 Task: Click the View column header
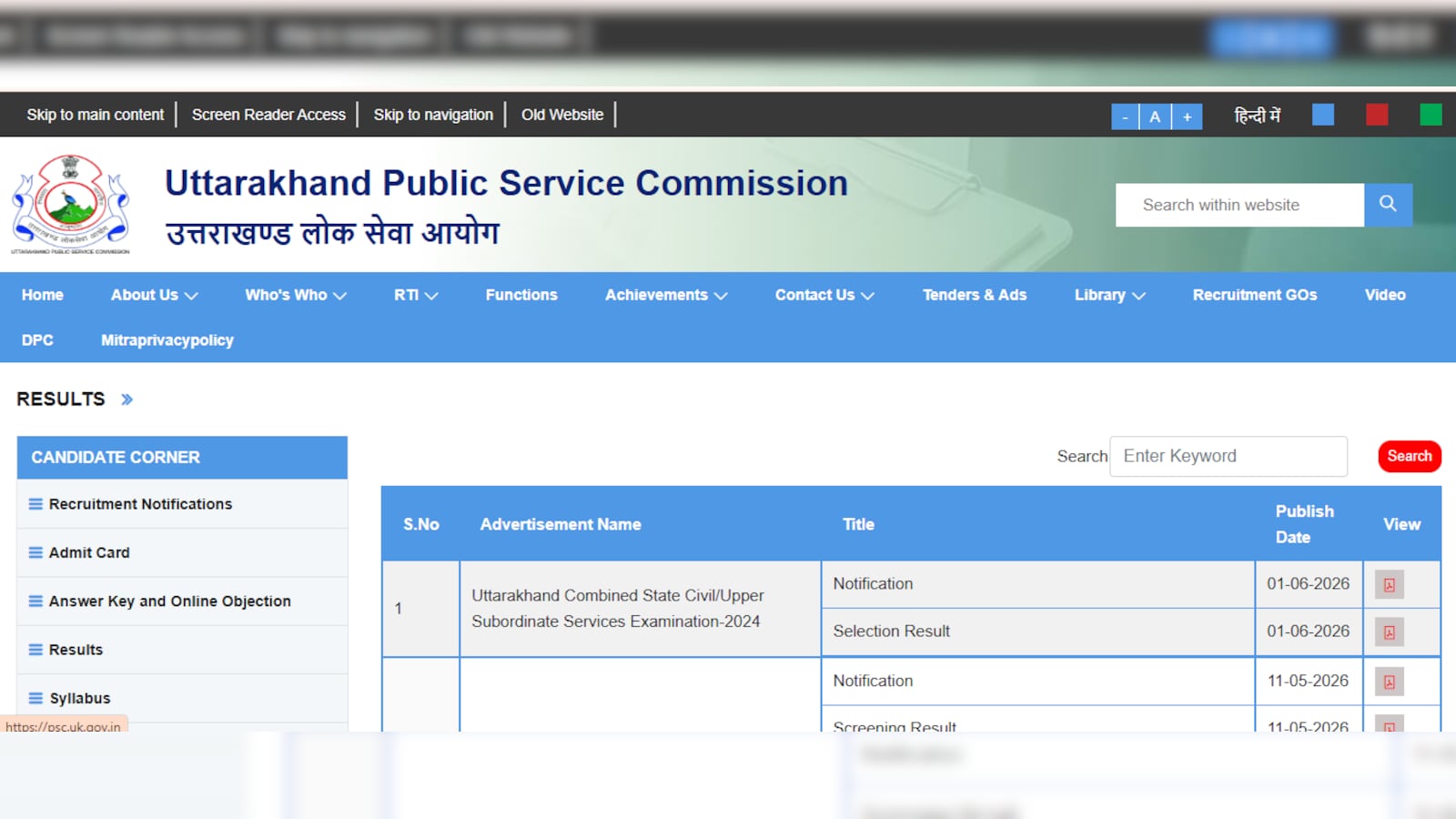[1401, 524]
